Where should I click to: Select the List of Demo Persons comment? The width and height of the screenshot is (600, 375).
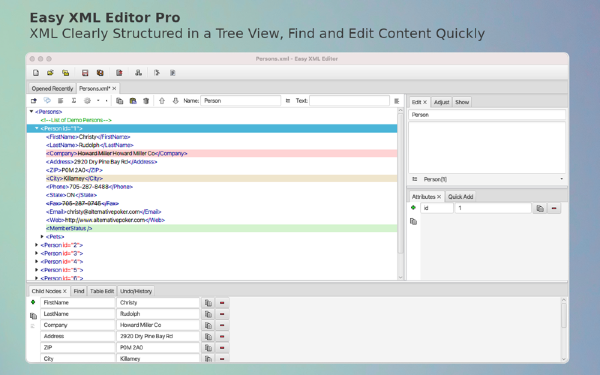[x=76, y=120]
